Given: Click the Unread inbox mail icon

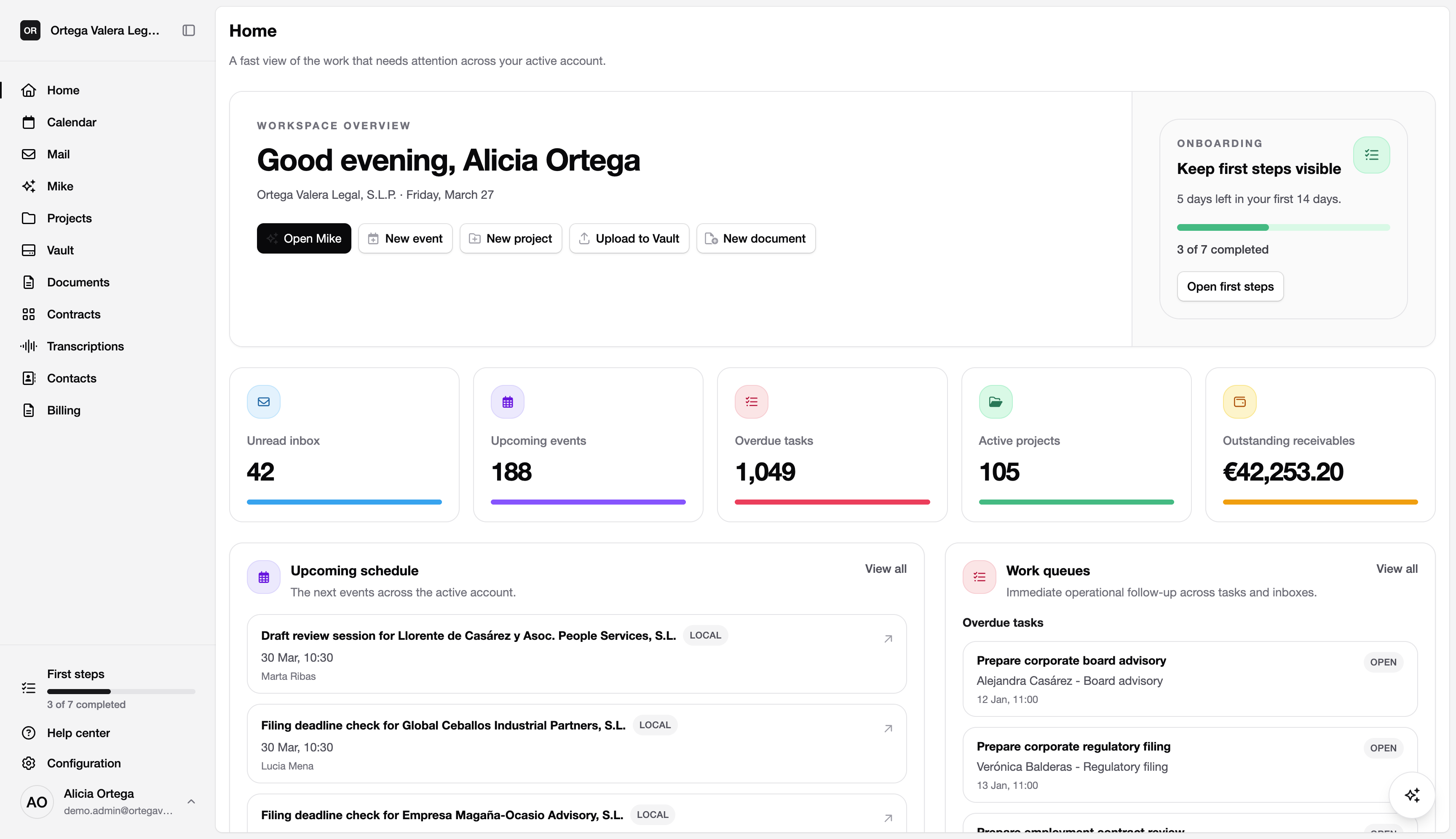Looking at the screenshot, I should pos(263,402).
